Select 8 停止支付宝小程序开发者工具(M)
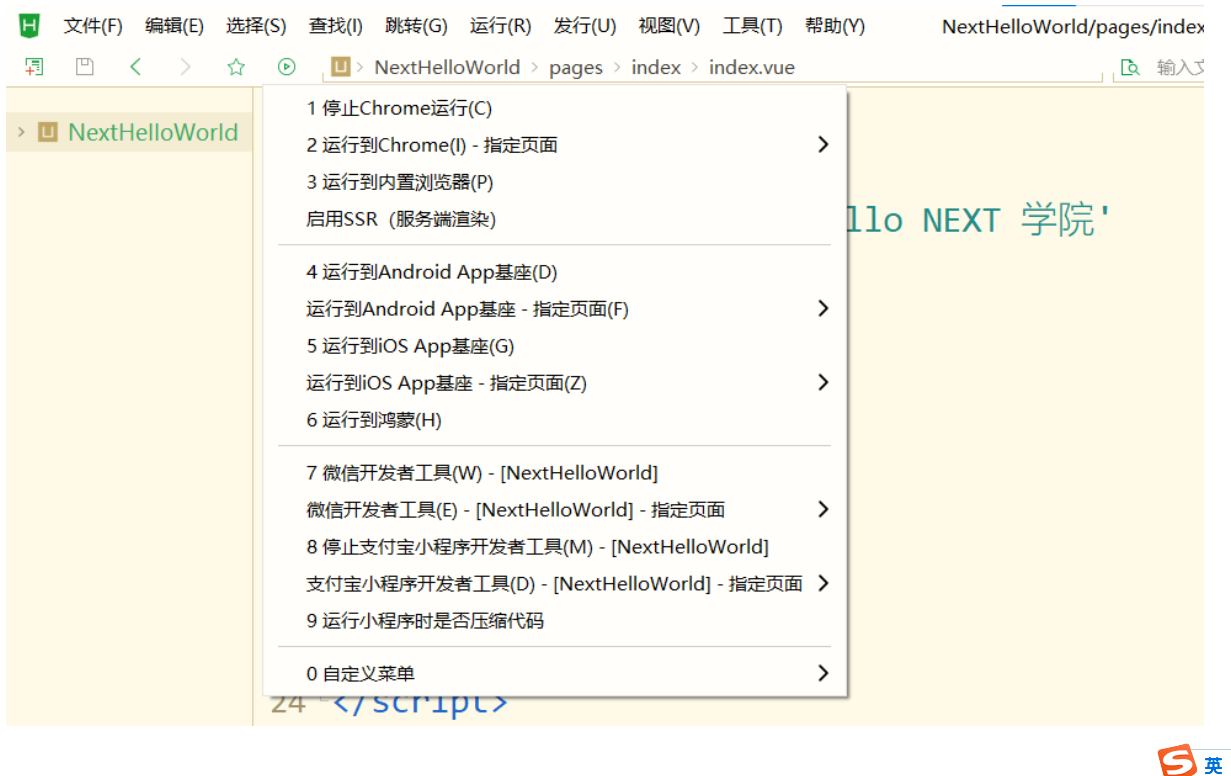This screenshot has width=1231, height=776. [555, 547]
